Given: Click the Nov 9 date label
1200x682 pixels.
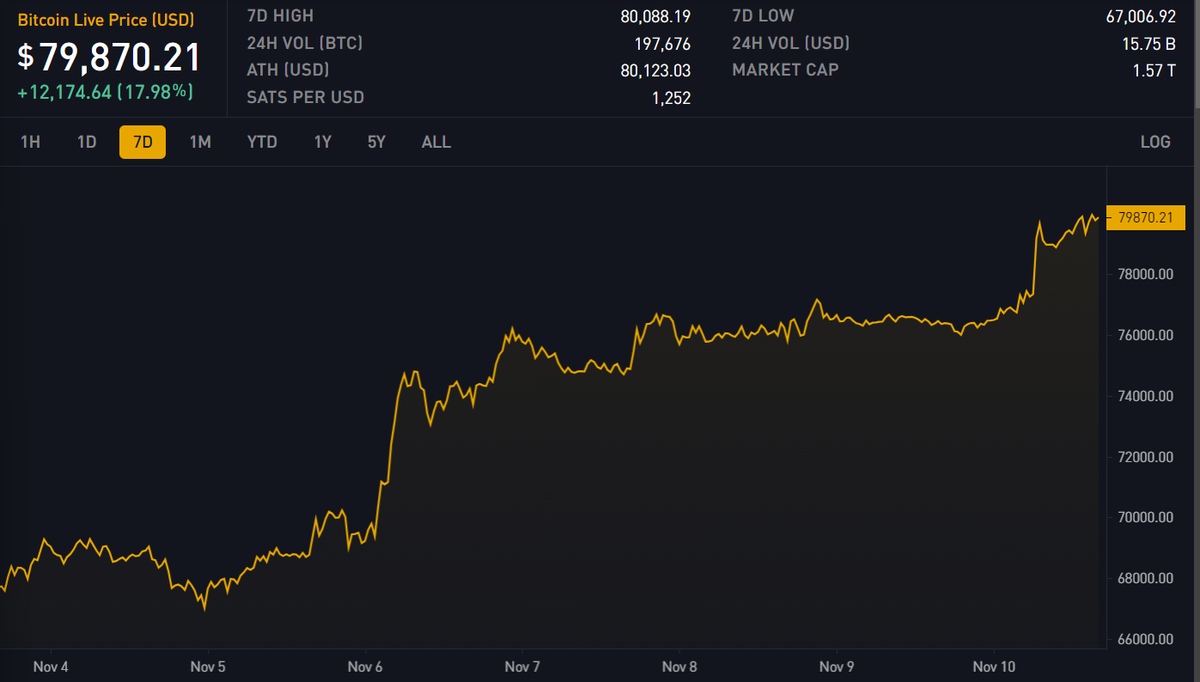Looking at the screenshot, I should click(836, 666).
